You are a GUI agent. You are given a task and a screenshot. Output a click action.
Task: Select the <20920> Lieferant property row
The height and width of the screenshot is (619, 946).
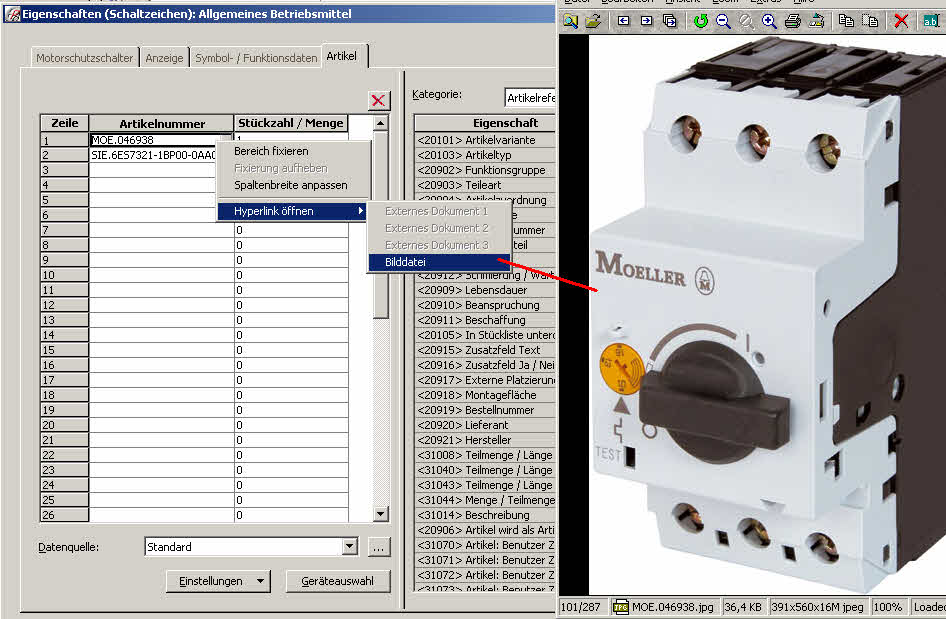point(485,425)
